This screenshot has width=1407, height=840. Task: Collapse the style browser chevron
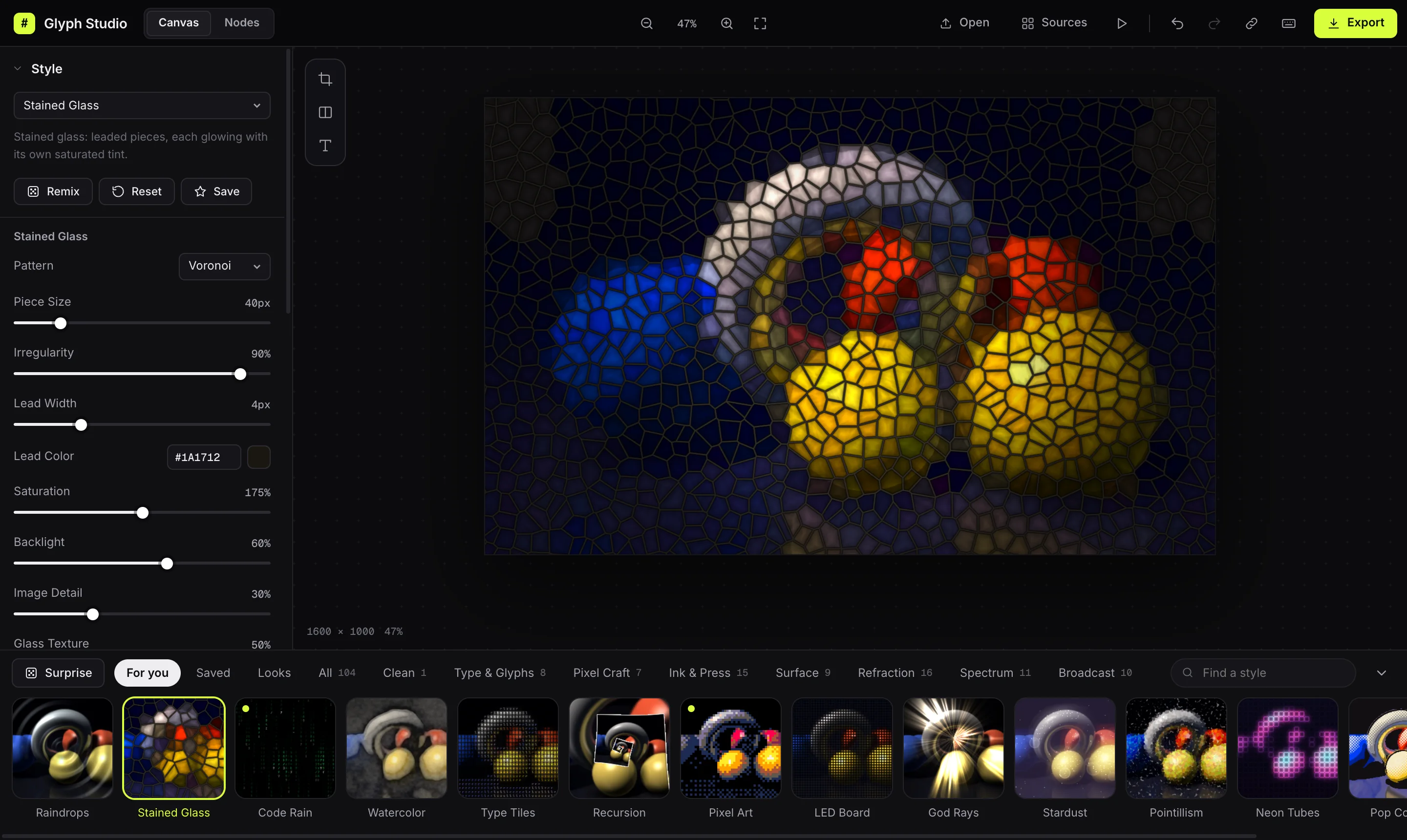coord(1381,672)
